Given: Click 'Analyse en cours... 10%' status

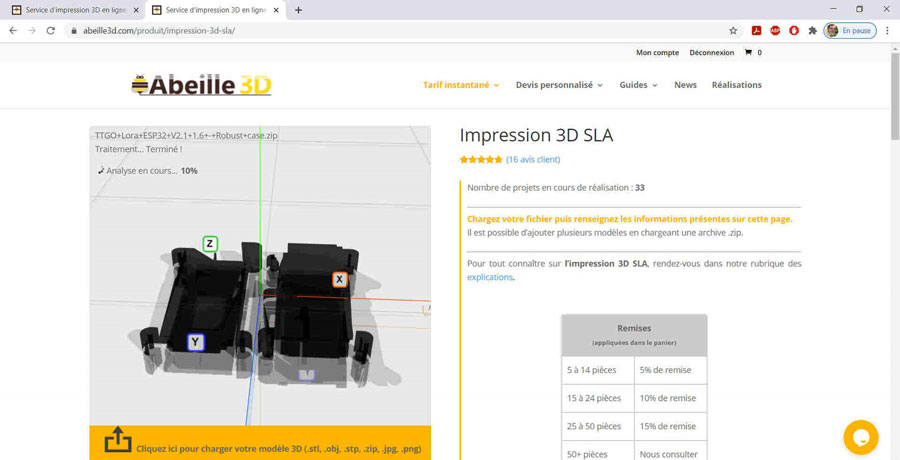Looking at the screenshot, I should point(148,171).
